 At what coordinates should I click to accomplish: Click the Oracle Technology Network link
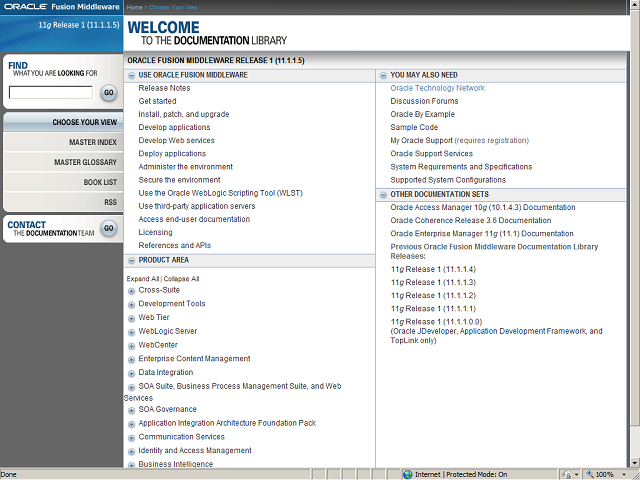point(437,88)
